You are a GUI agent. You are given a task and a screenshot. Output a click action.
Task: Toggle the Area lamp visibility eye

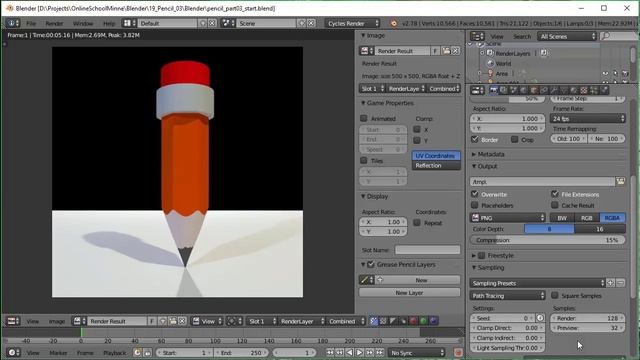point(605,73)
